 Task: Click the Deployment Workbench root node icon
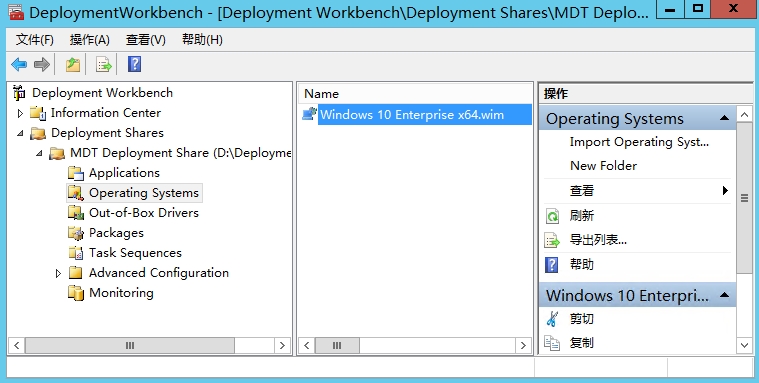[19, 92]
